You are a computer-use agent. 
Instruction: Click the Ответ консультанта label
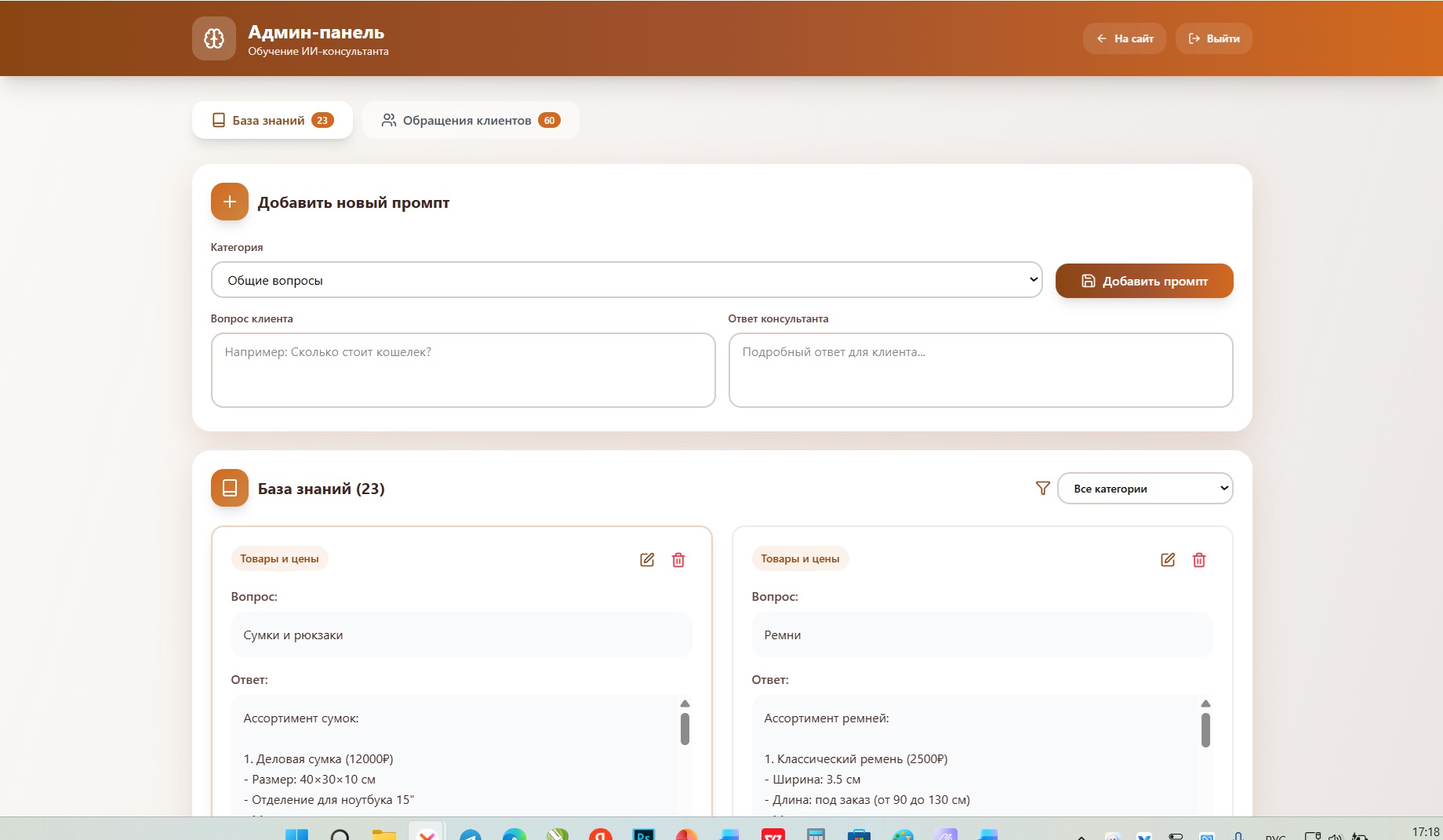pos(778,318)
